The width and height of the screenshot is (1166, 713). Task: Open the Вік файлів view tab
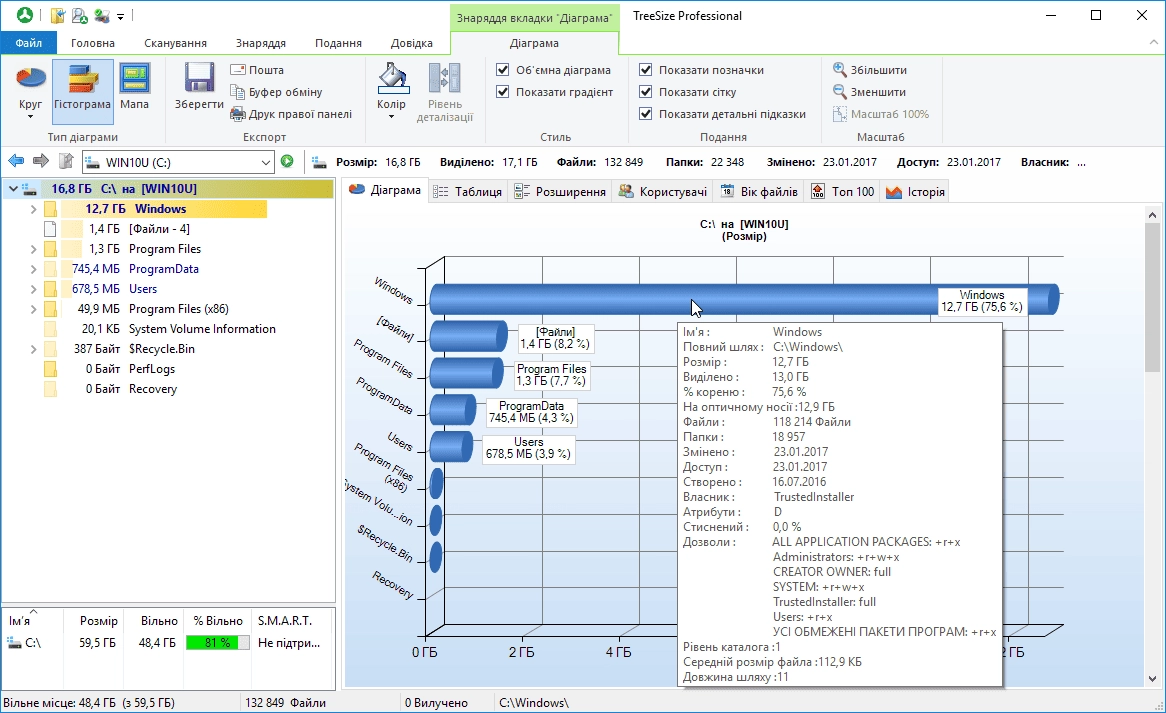point(759,192)
